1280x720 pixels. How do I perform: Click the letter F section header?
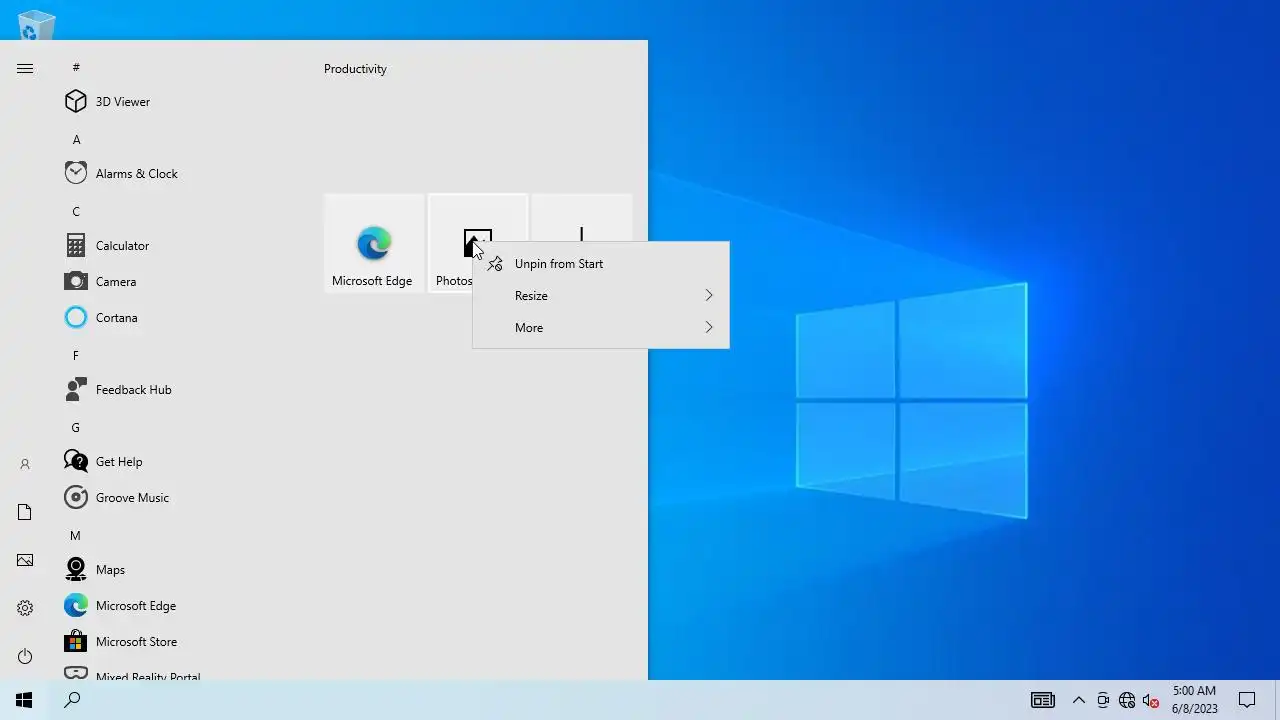click(x=76, y=356)
